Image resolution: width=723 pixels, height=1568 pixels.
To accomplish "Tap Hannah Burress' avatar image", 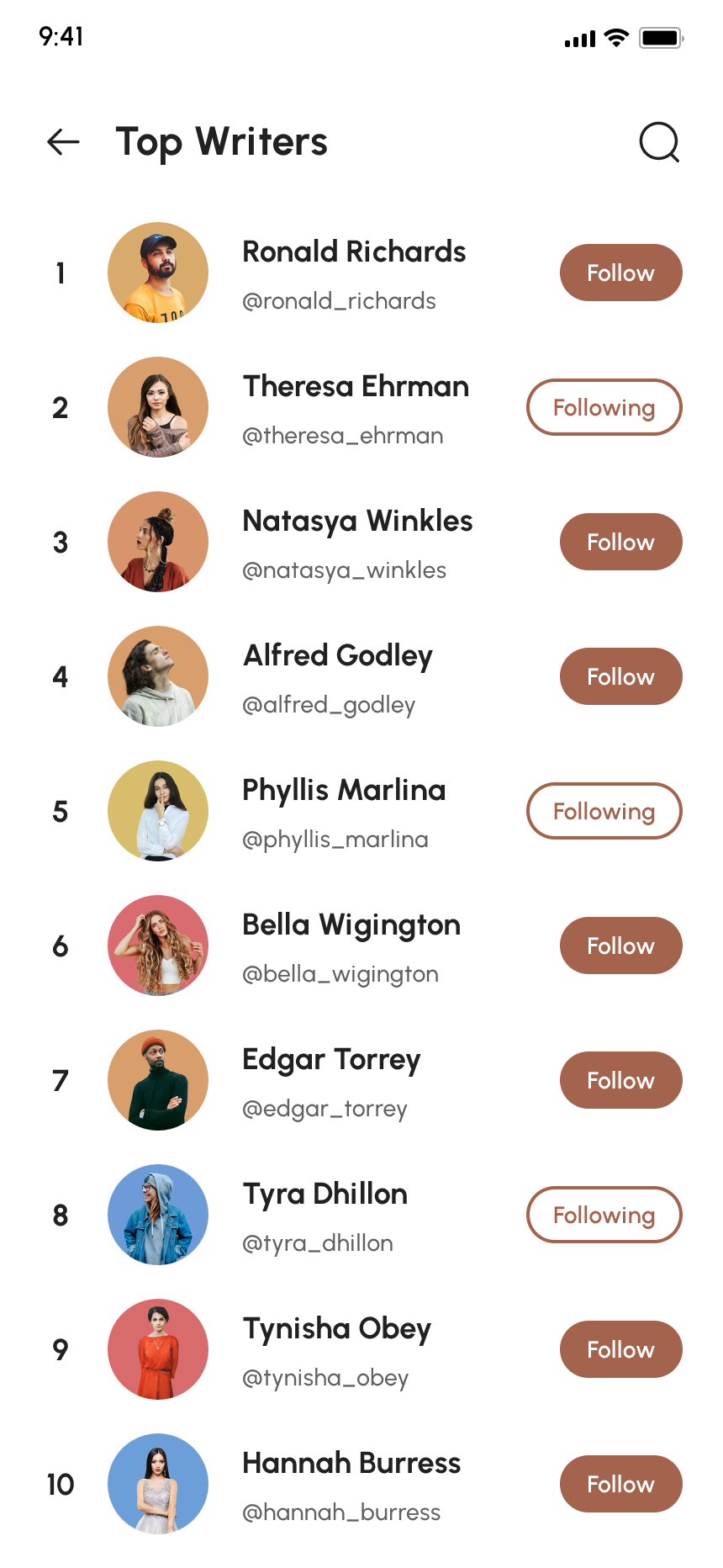I will (158, 1484).
